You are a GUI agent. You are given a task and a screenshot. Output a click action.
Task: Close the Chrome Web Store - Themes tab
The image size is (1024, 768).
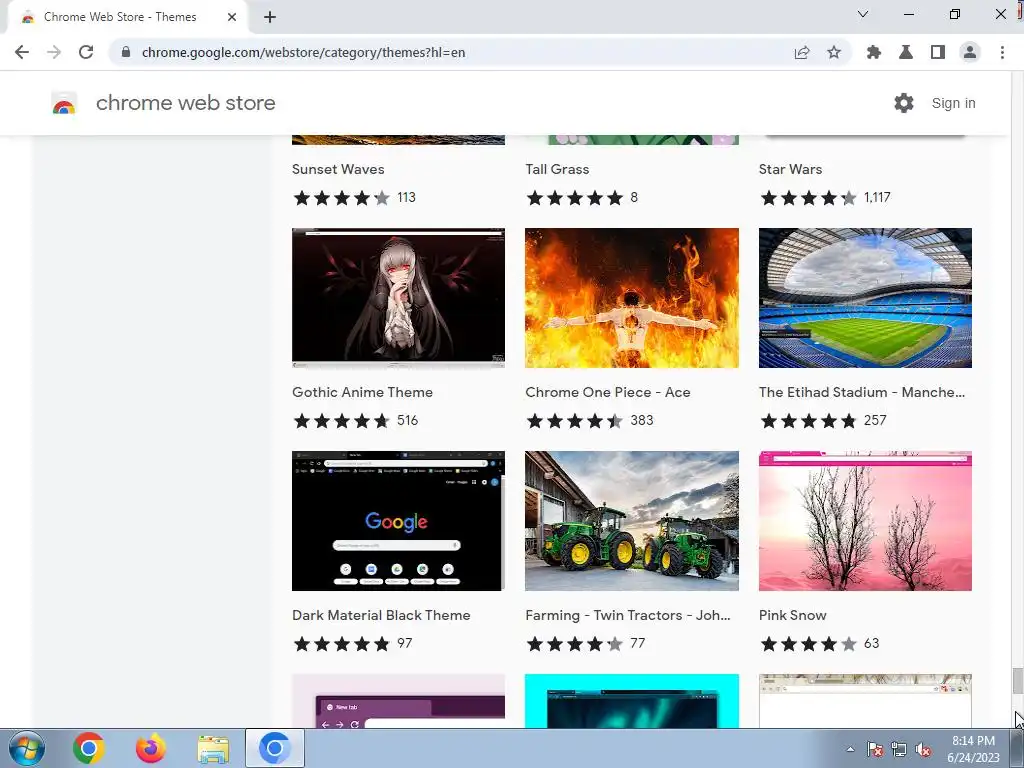[x=232, y=17]
